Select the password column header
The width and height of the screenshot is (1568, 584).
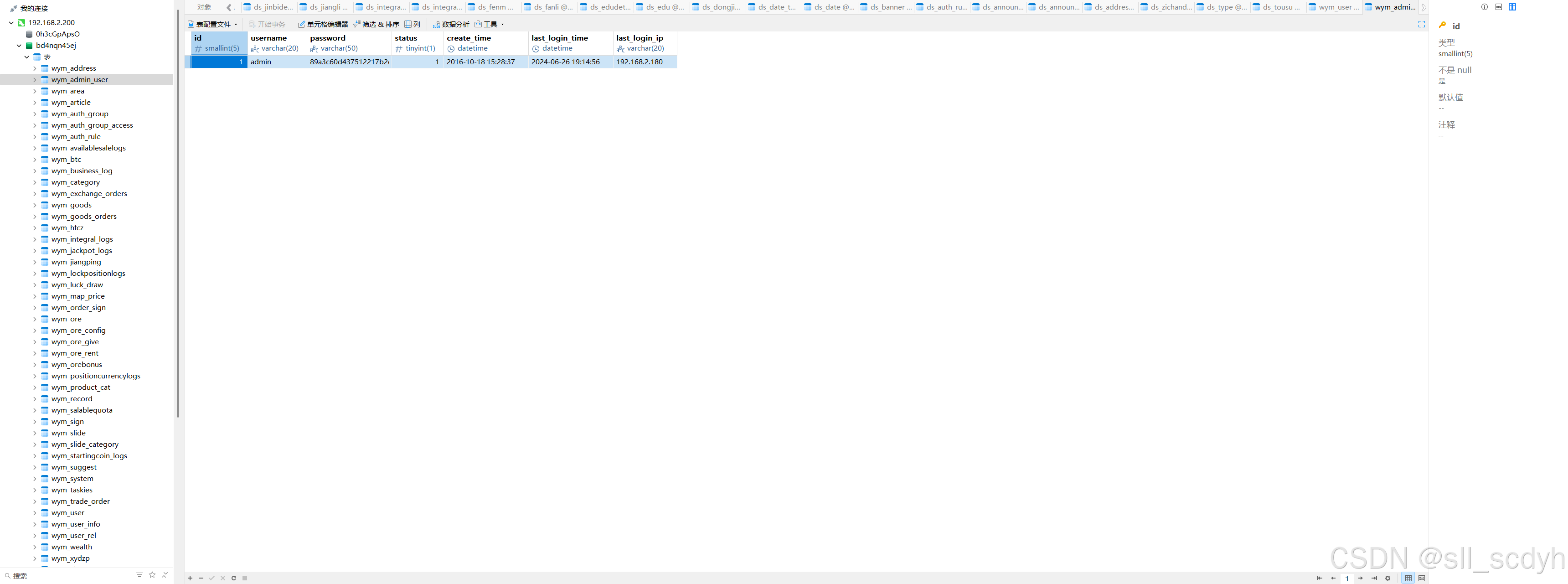pyautogui.click(x=349, y=43)
